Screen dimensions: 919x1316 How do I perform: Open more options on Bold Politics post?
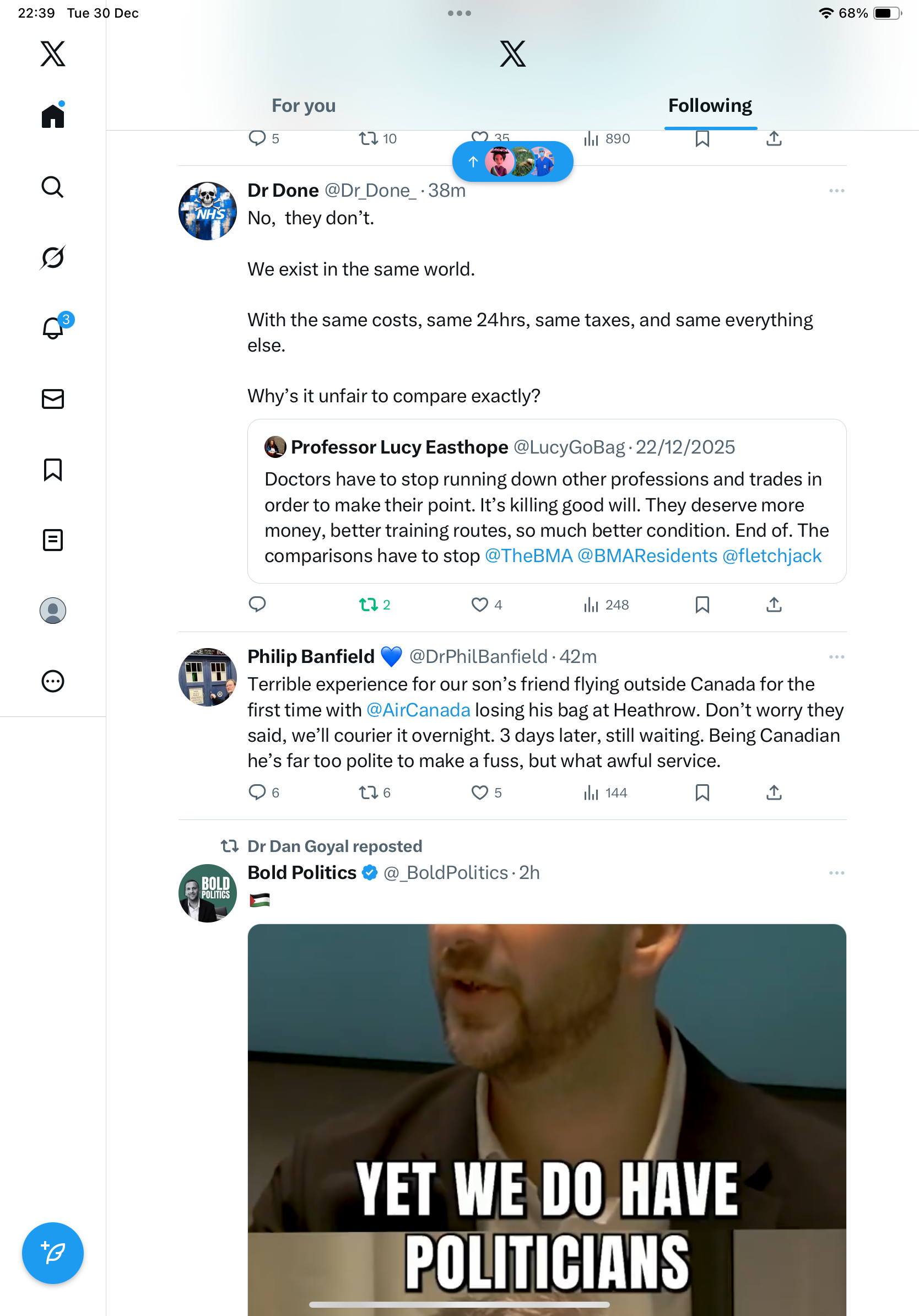pyautogui.click(x=836, y=873)
